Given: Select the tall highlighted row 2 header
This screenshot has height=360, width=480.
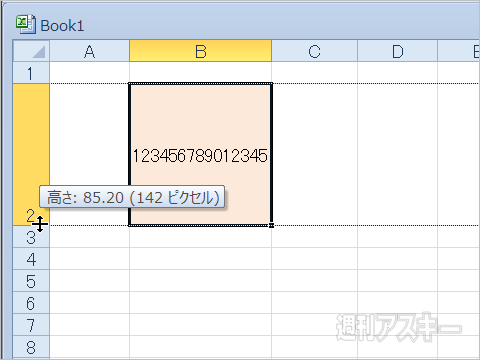Looking at the screenshot, I should tap(31, 155).
